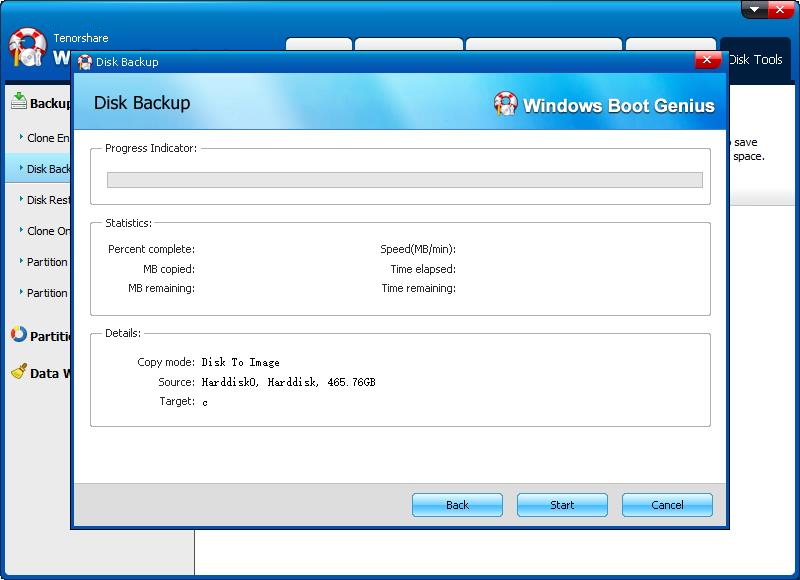Open the main window dropdown menu arrow
Viewport: 800px width, 580px height.
[754, 10]
